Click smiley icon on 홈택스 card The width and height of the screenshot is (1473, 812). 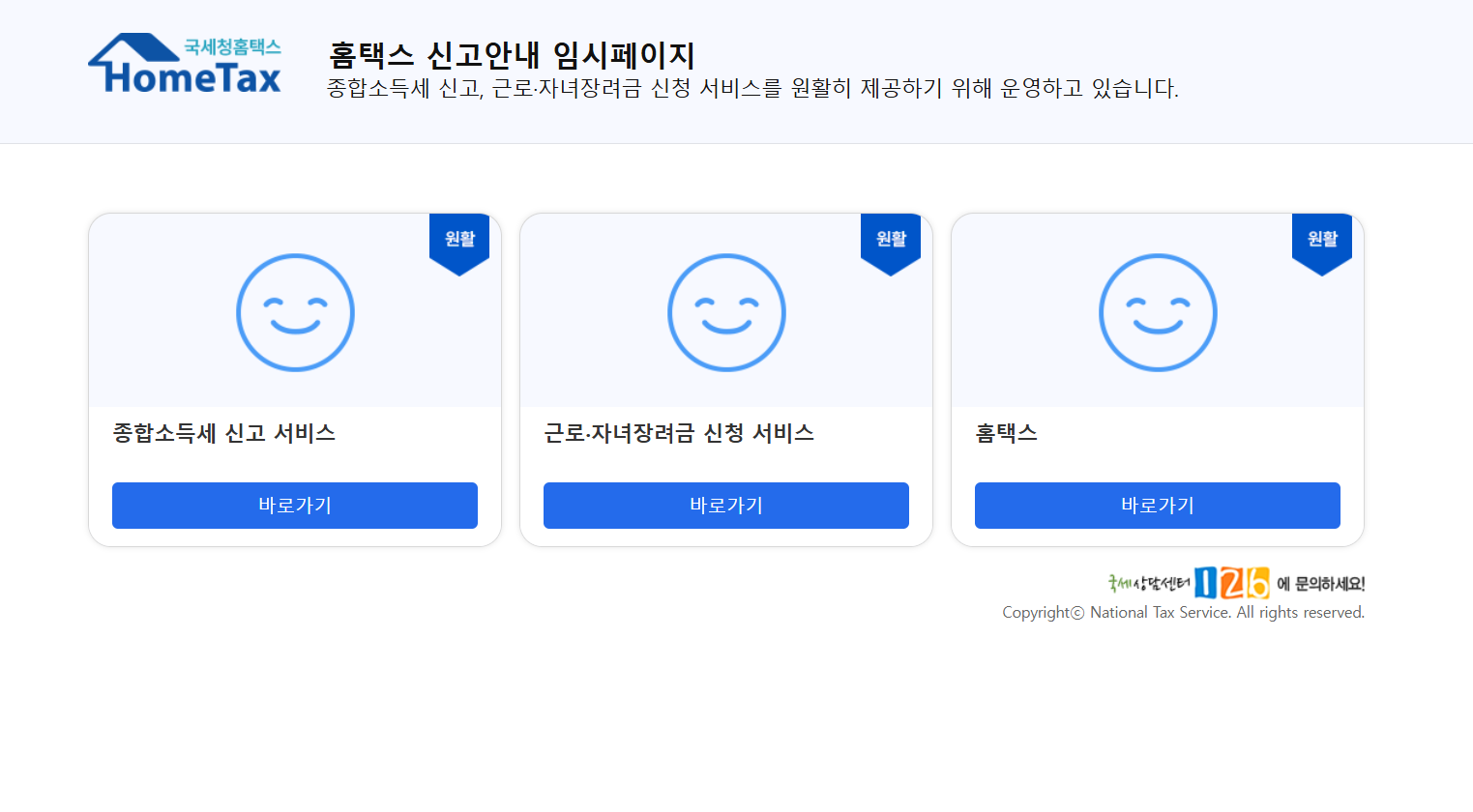[1158, 312]
